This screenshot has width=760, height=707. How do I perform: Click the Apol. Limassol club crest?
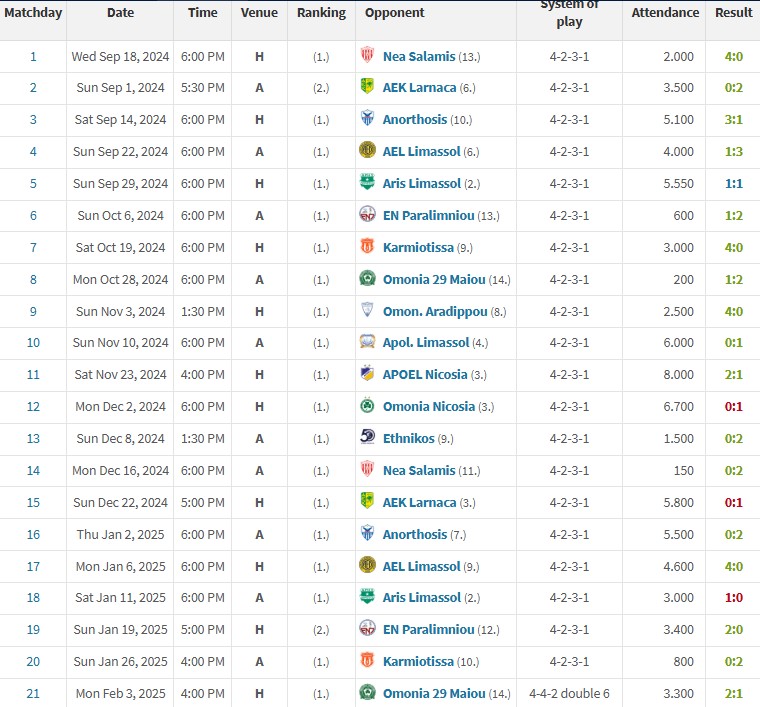pos(367,342)
